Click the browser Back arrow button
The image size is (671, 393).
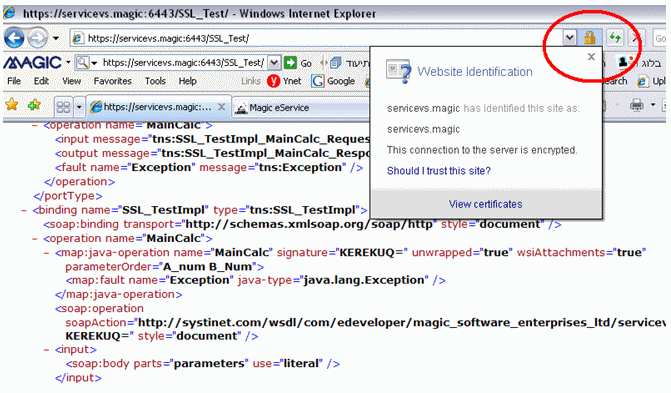[x=14, y=38]
